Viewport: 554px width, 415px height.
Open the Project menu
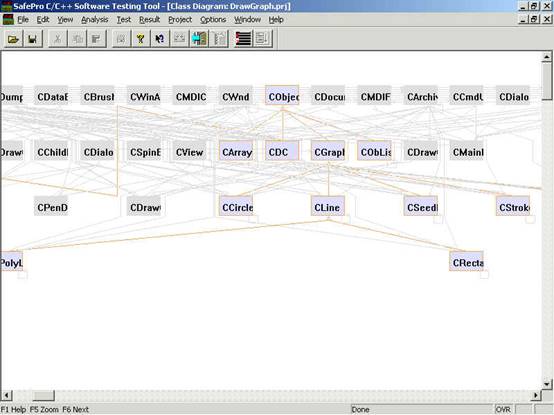point(180,20)
